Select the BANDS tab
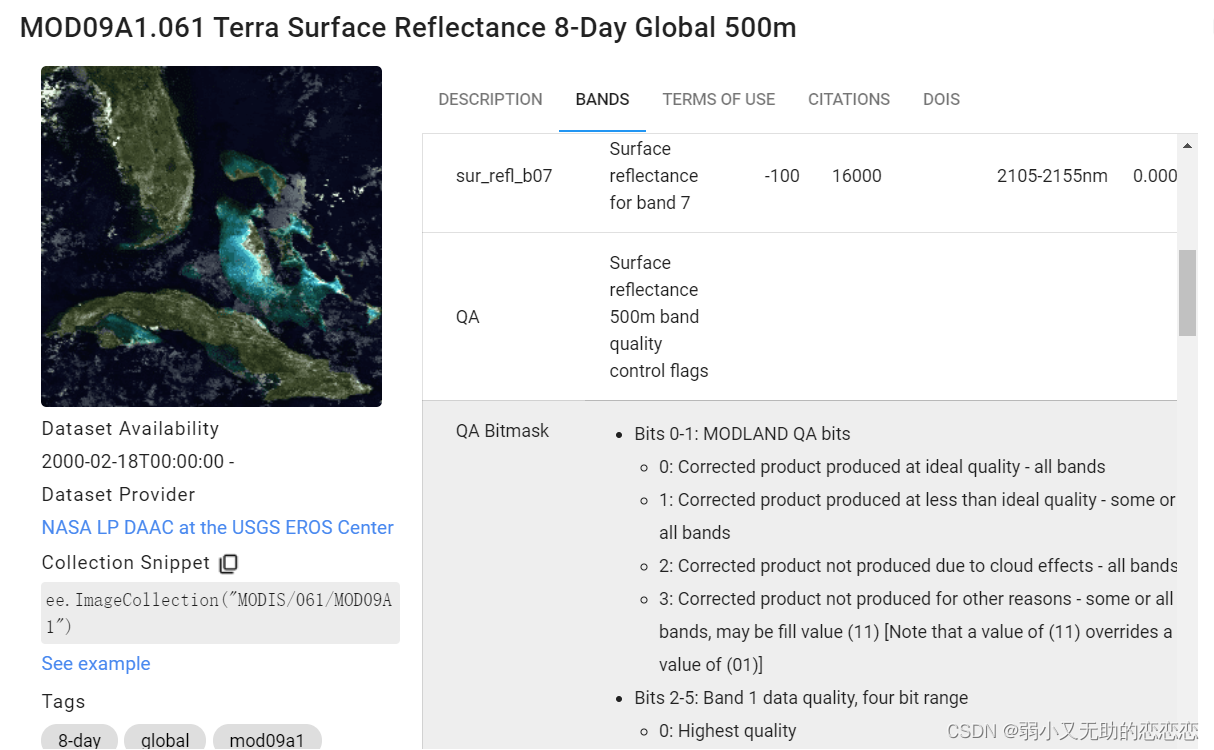This screenshot has height=750, width=1214. [602, 99]
